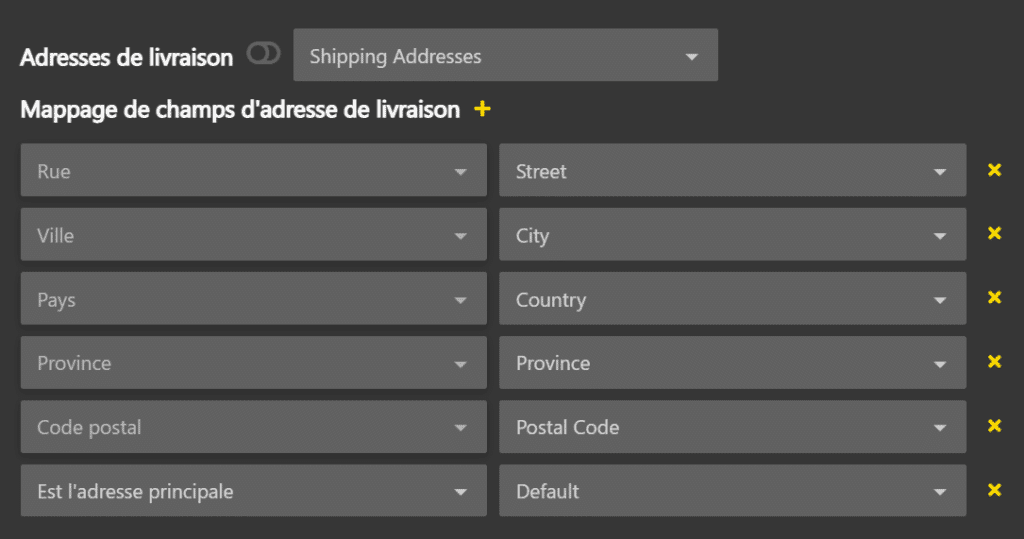Delete the Ville to City mapping row

994,234
